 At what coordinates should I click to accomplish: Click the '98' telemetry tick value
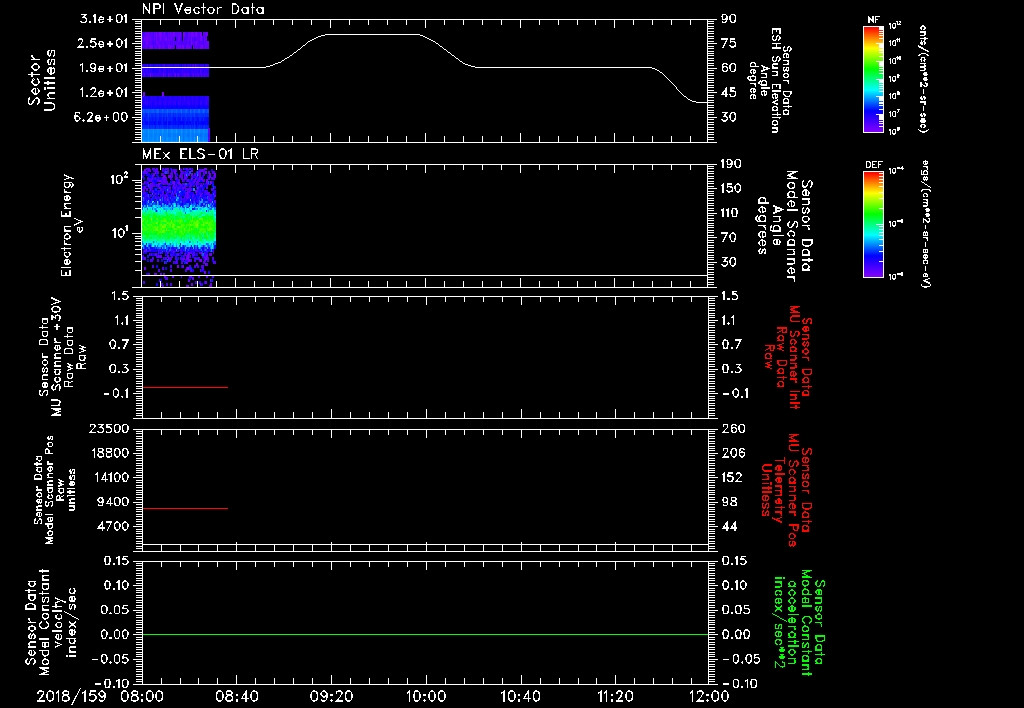tap(729, 502)
